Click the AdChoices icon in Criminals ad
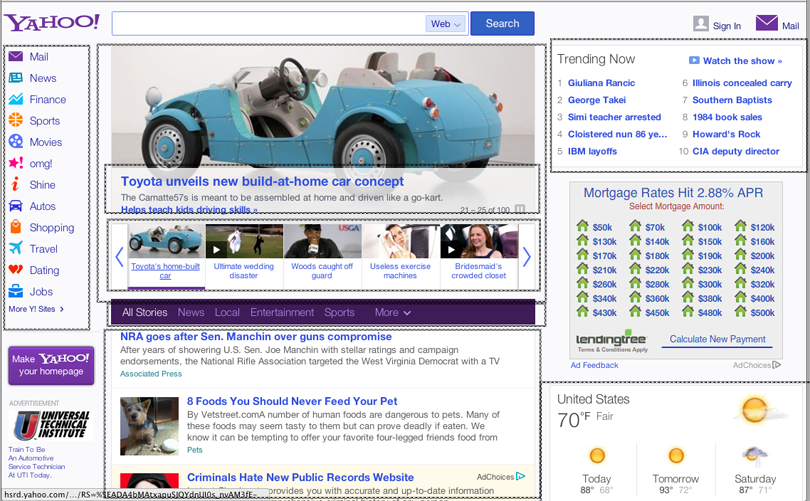The width and height of the screenshot is (810, 501). 521,476
